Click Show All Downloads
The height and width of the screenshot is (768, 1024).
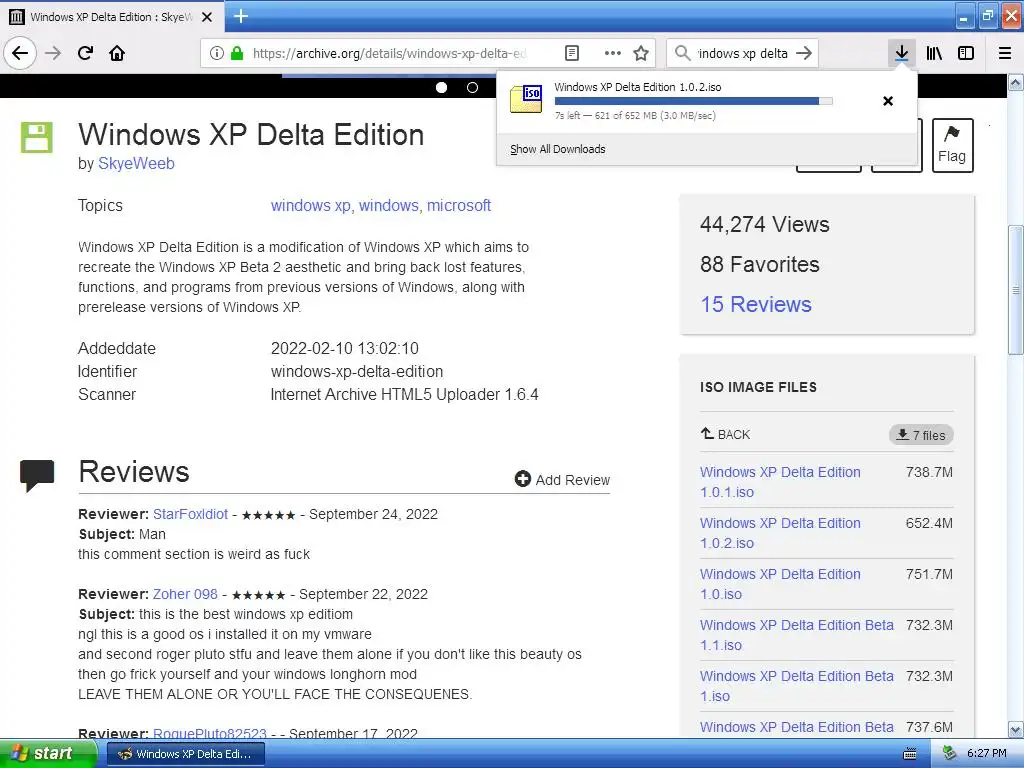tap(558, 149)
